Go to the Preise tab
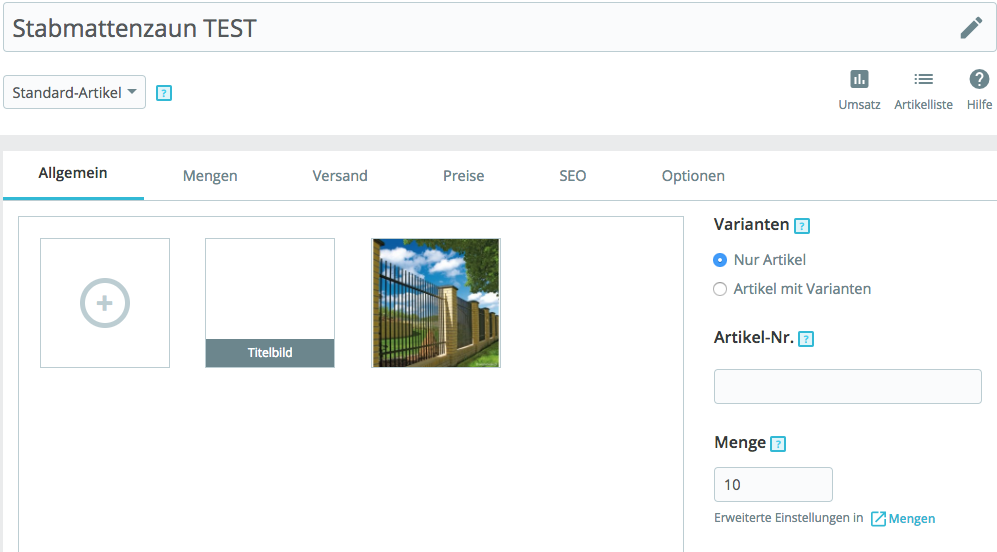Viewport: 997px width, 552px height. (x=464, y=176)
